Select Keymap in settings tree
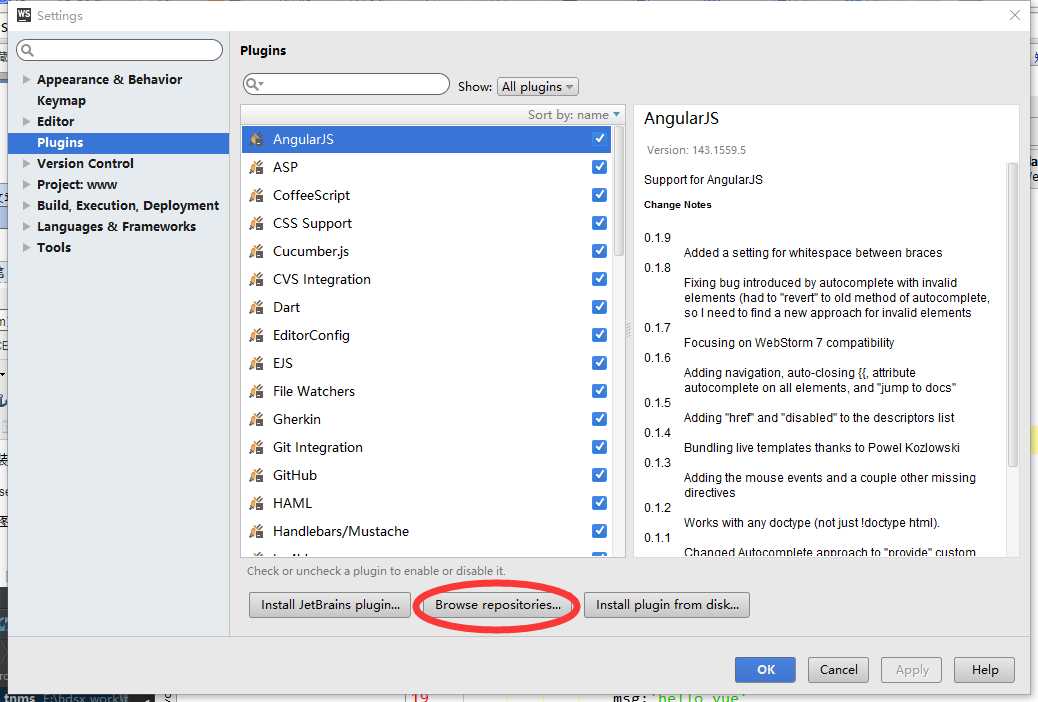 (62, 101)
